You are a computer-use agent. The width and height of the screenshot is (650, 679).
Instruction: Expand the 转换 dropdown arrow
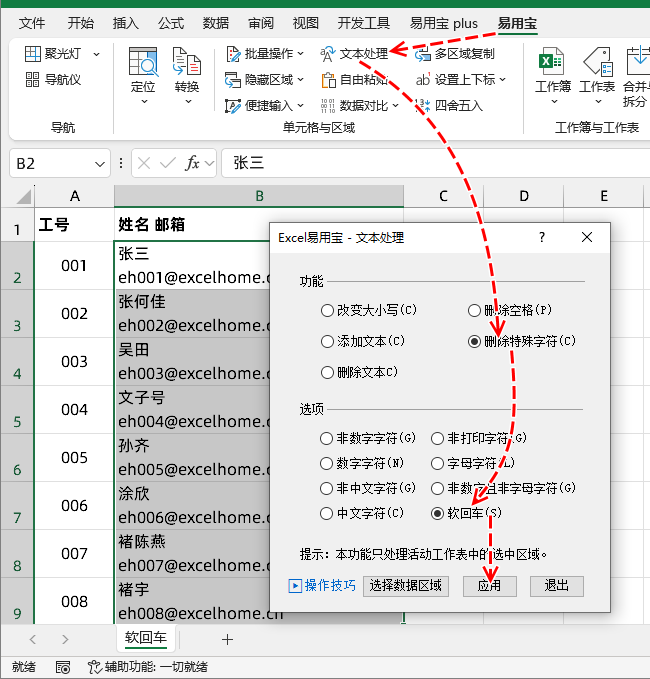[188, 102]
